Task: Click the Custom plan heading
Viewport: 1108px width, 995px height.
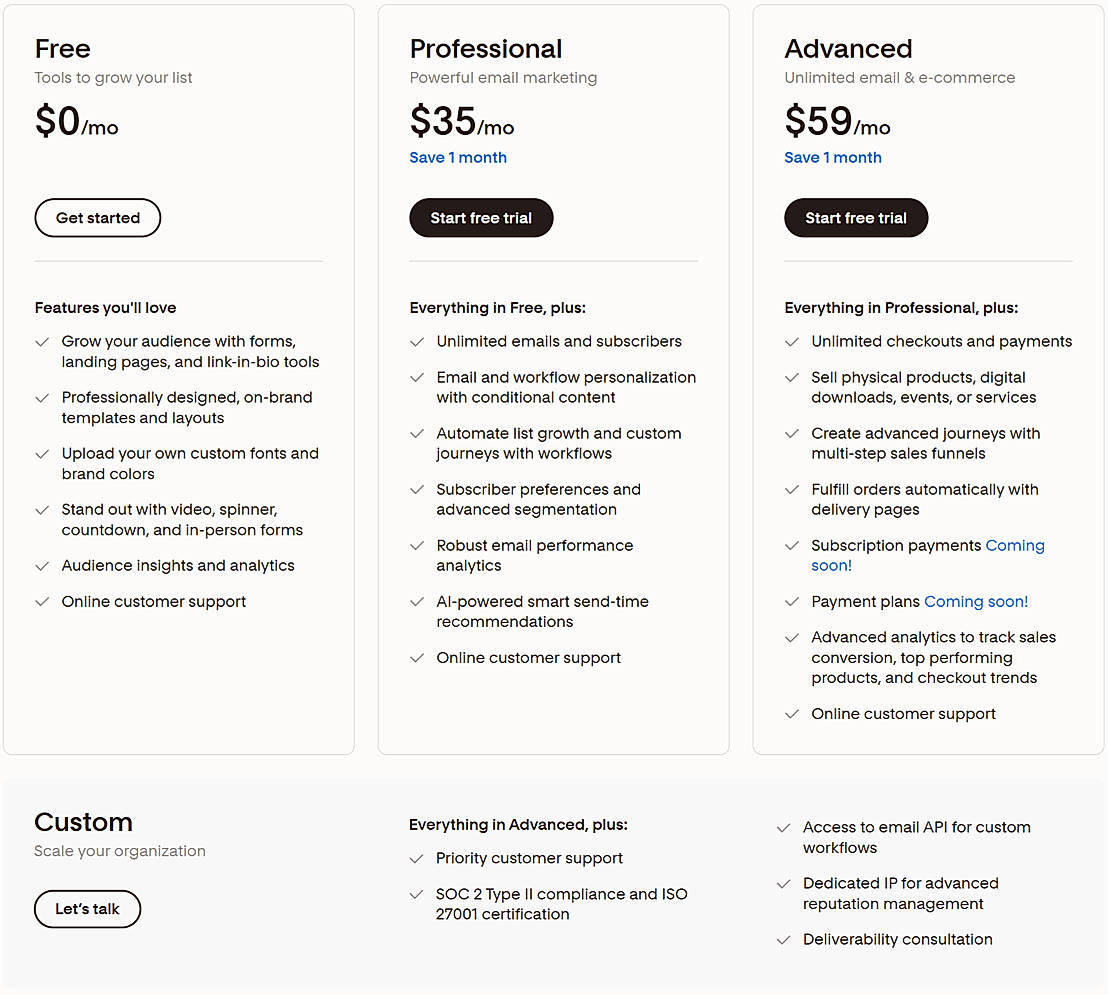Action: point(83,822)
